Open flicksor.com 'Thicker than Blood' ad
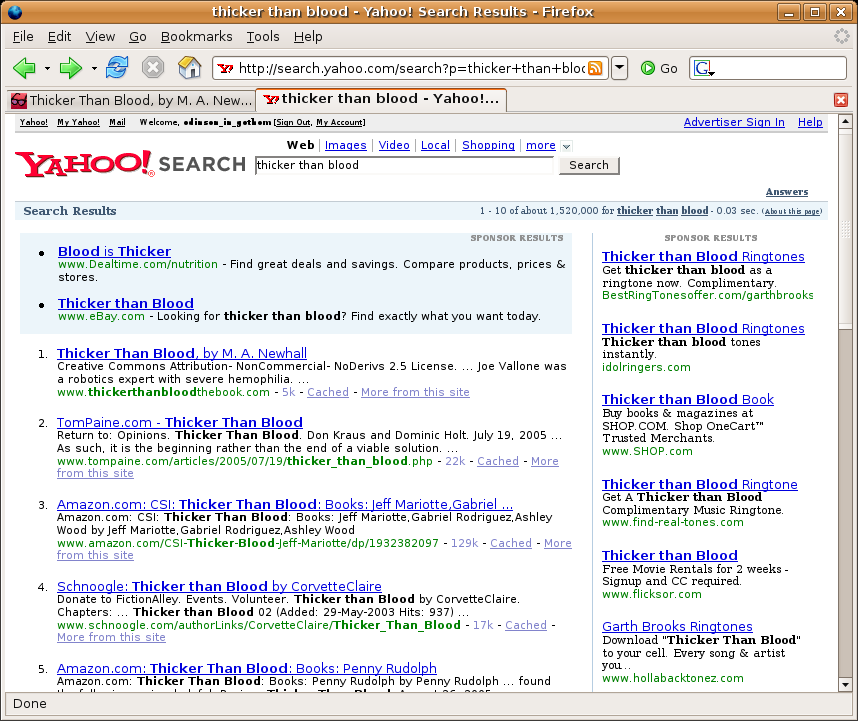The width and height of the screenshot is (858, 721). tap(670, 555)
